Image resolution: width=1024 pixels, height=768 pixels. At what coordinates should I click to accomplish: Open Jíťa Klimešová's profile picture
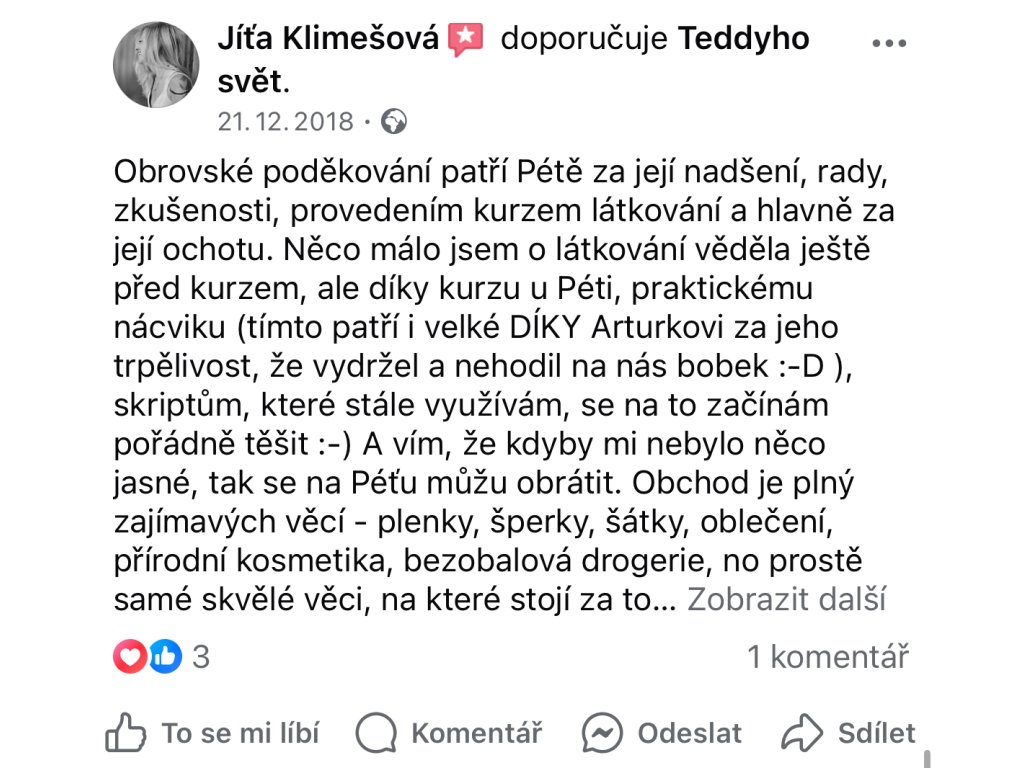[156, 65]
